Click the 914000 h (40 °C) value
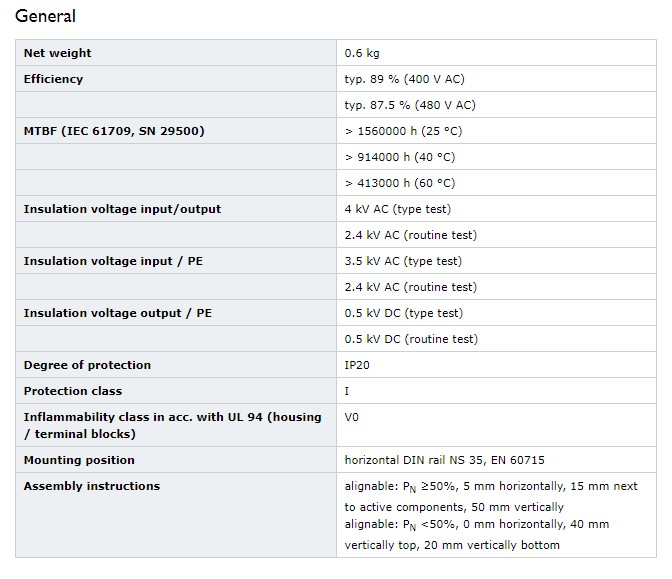Image resolution: width=672 pixels, height=579 pixels. tap(400, 157)
